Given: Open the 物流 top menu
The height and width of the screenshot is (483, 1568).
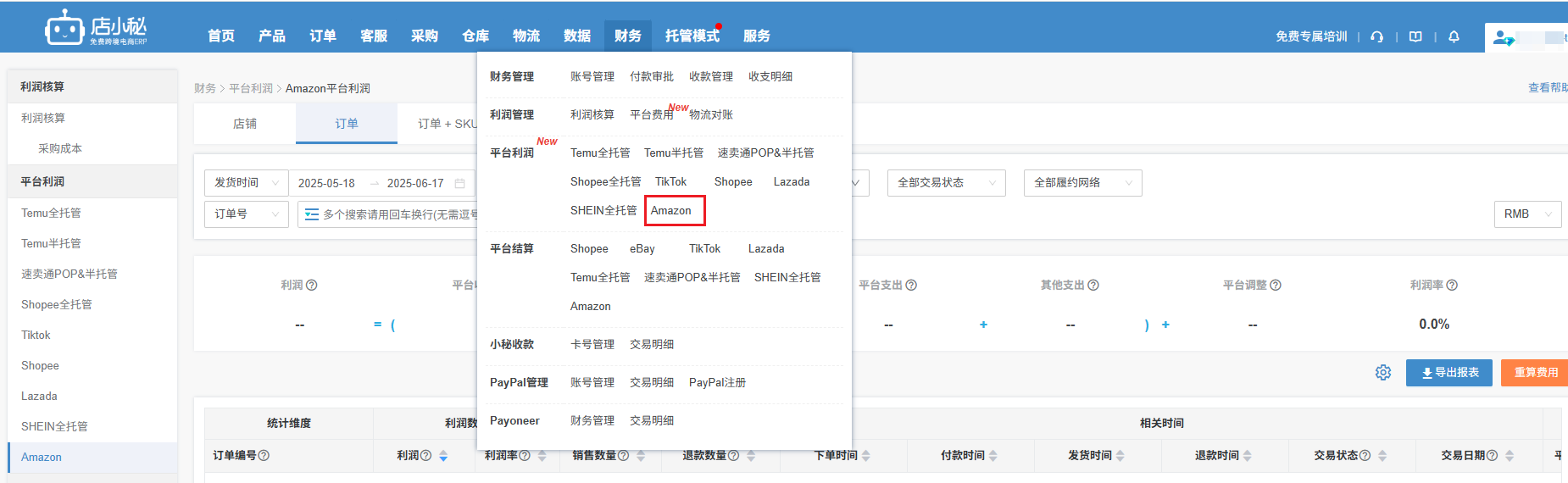Looking at the screenshot, I should click(x=526, y=36).
